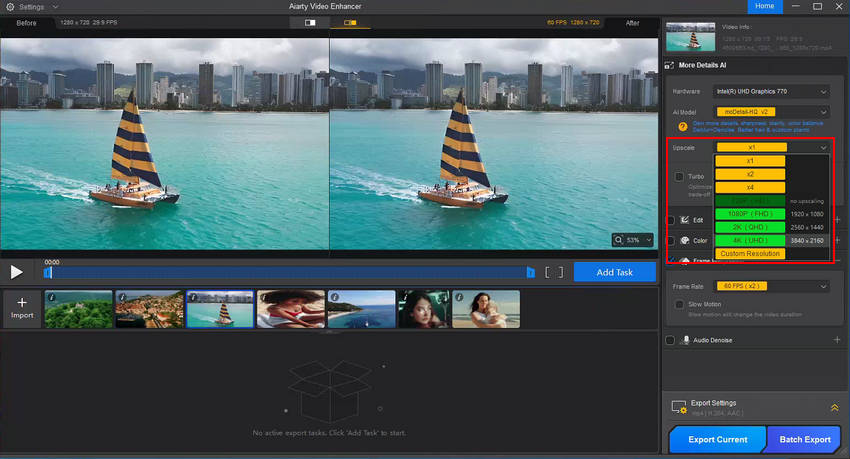850x459 pixels.
Task: Open the Settings menu arrow
Action: [x=55, y=7]
